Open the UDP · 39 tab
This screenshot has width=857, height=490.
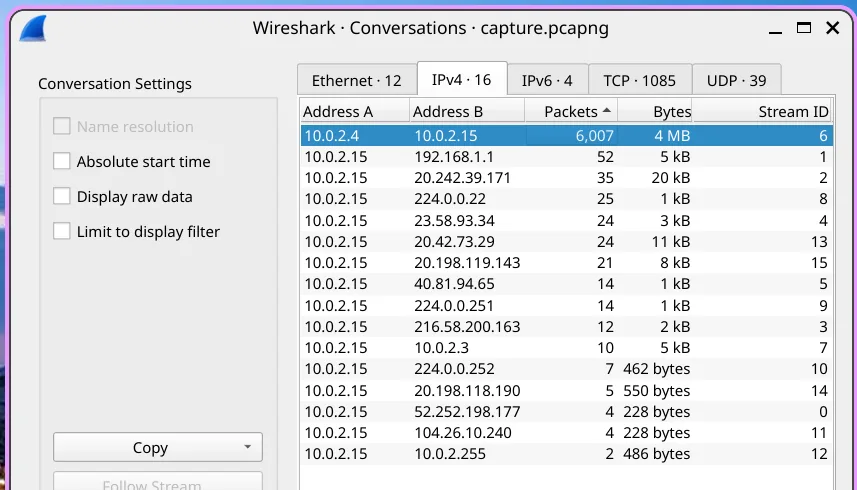736,80
